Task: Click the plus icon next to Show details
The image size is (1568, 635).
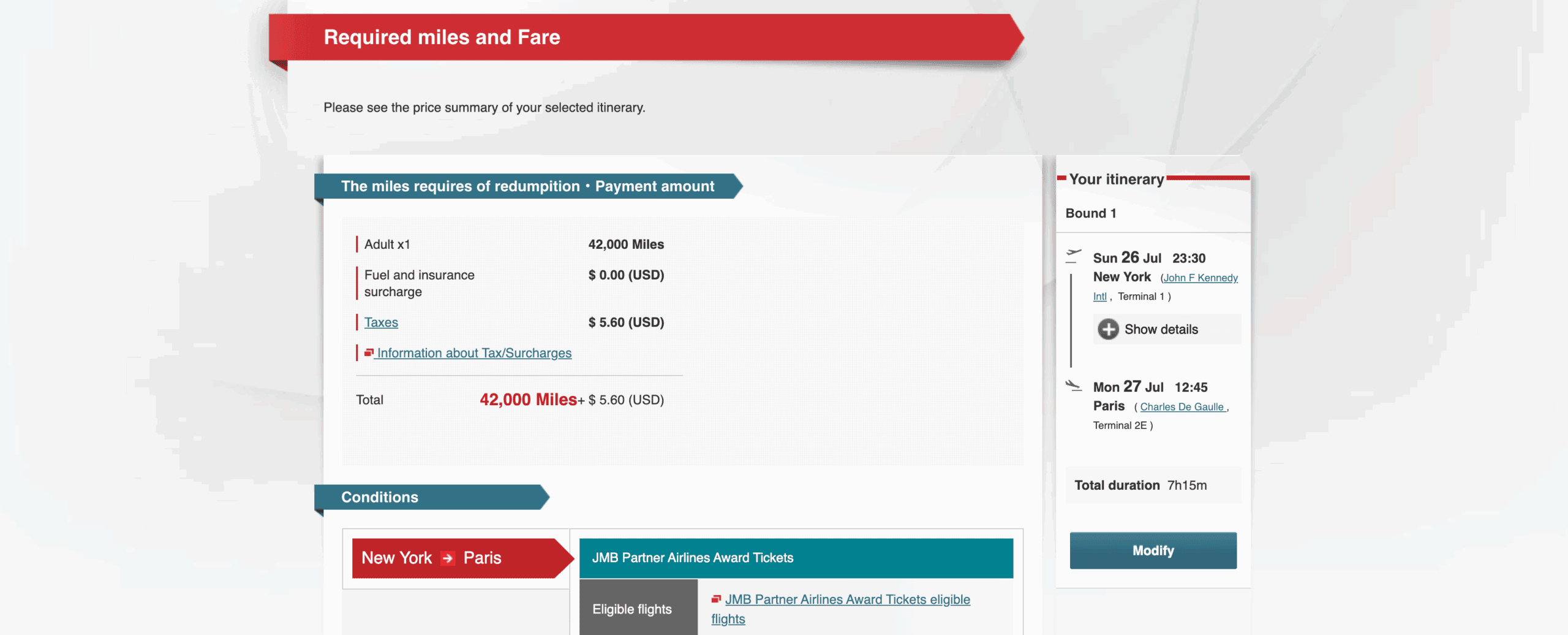Action: 1108,329
